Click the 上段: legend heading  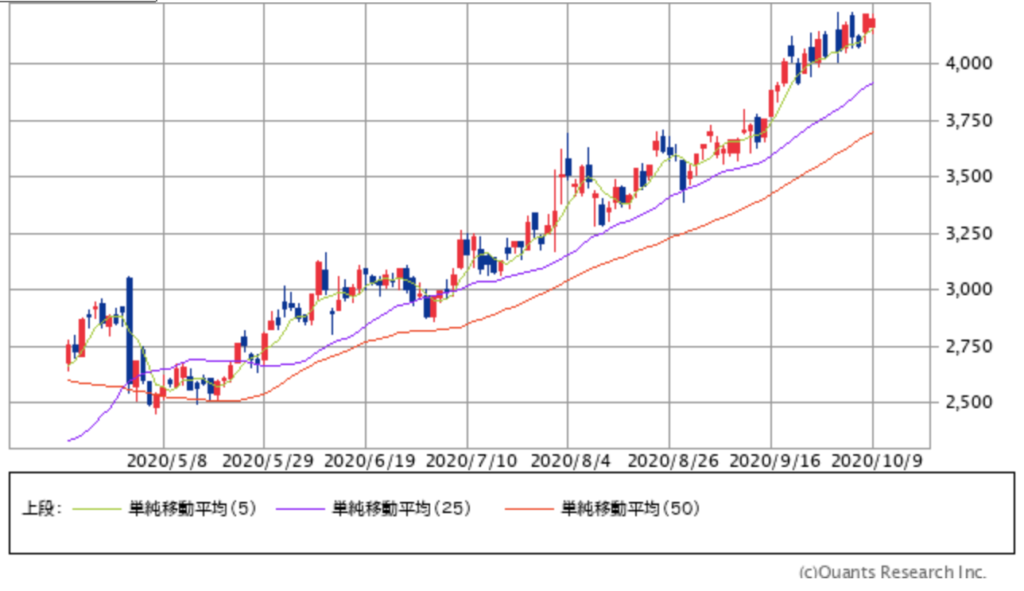[x=42, y=508]
